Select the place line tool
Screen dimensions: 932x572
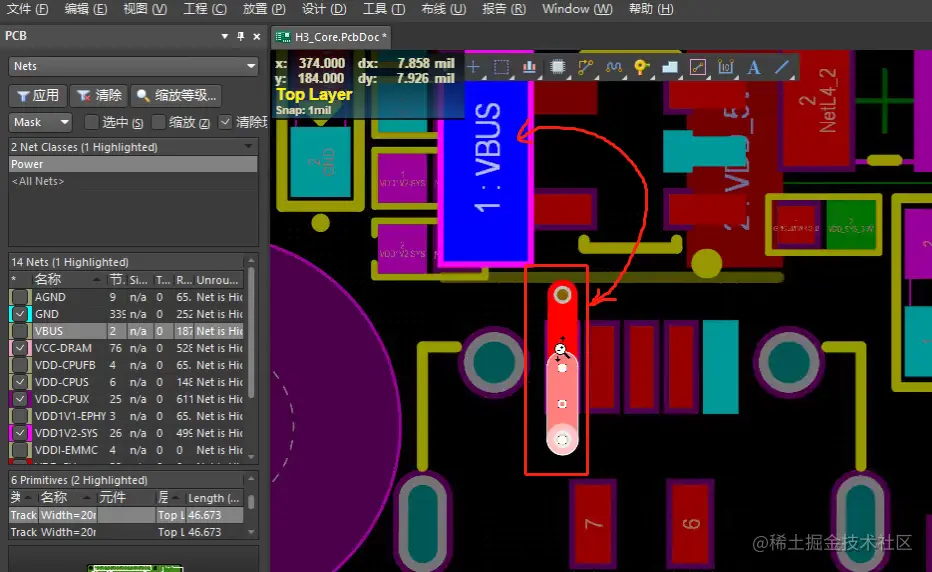coord(782,67)
